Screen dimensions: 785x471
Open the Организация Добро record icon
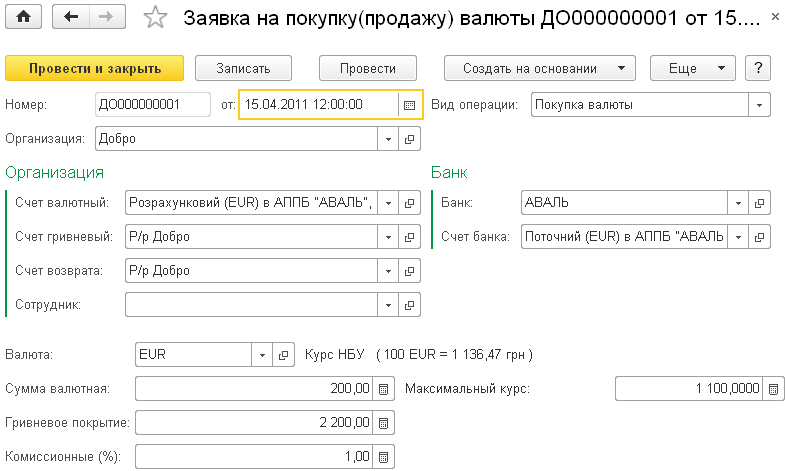pos(410,139)
